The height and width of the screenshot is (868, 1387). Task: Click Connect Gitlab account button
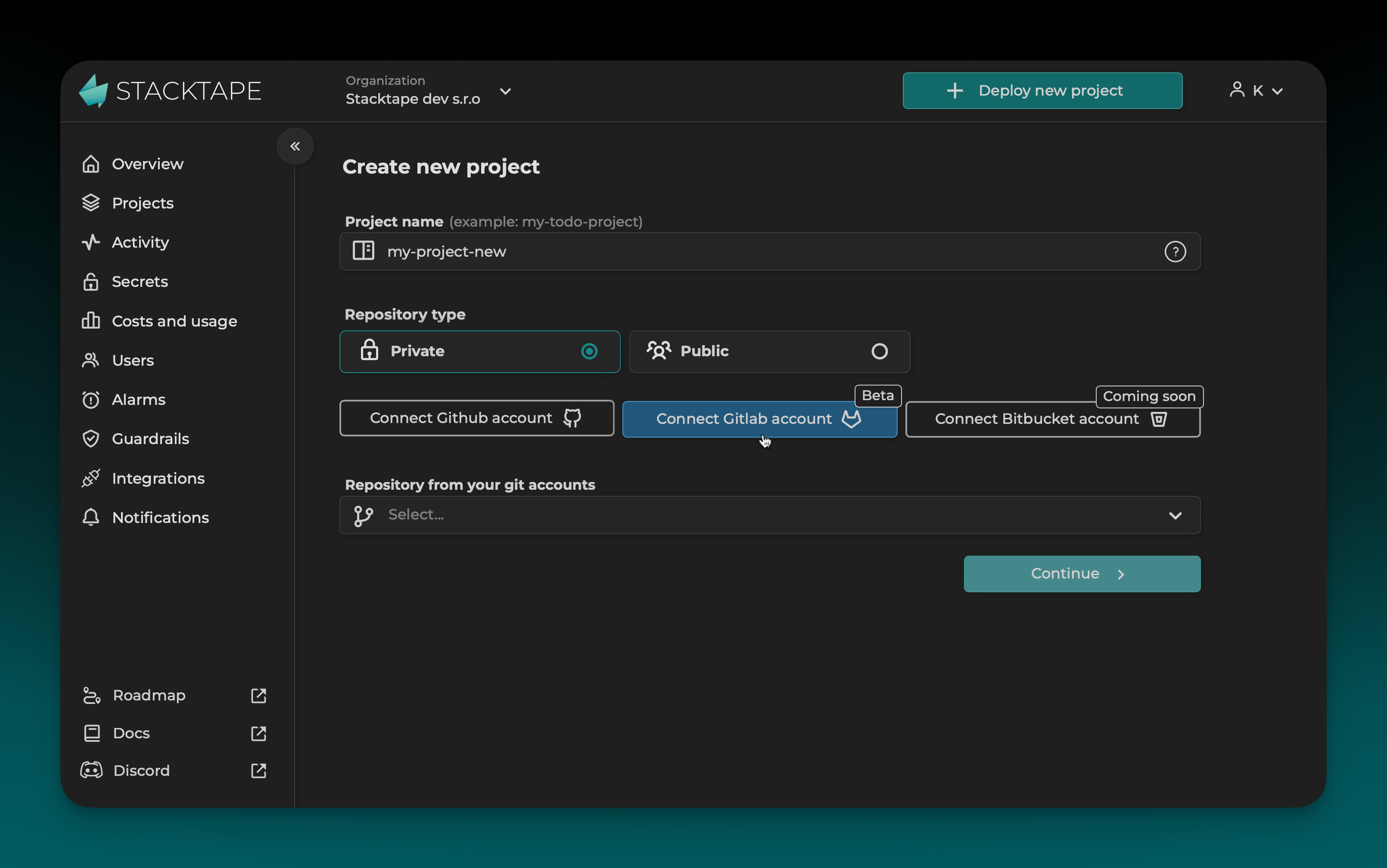tap(759, 419)
